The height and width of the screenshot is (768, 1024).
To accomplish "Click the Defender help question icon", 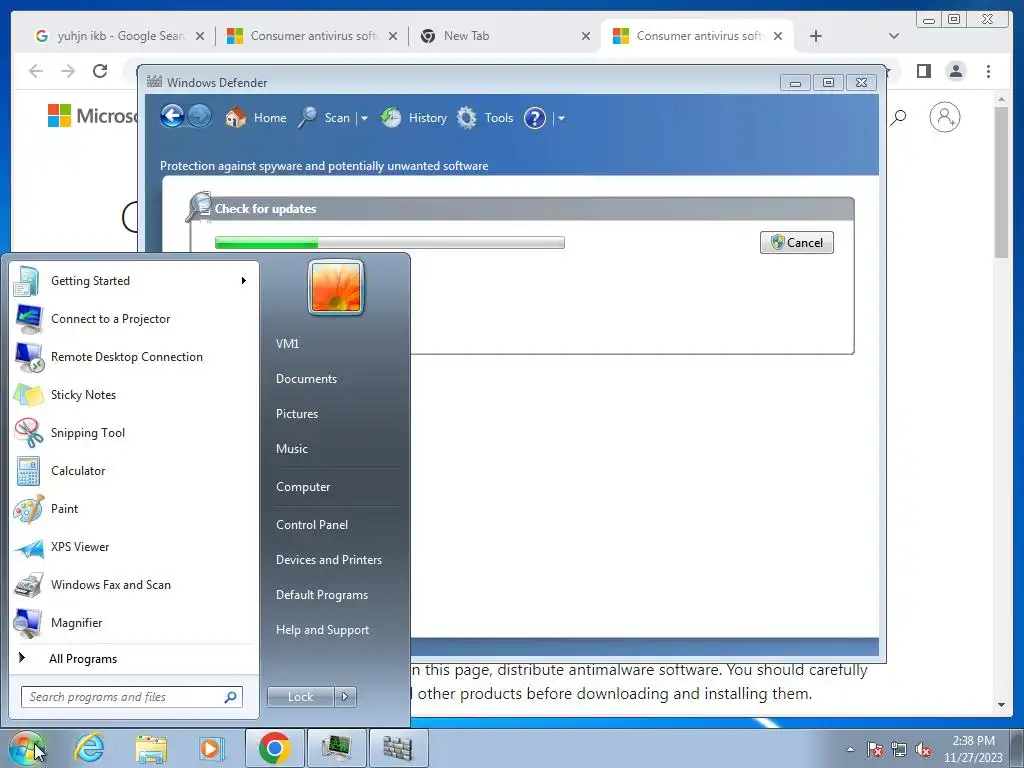I will coord(534,118).
